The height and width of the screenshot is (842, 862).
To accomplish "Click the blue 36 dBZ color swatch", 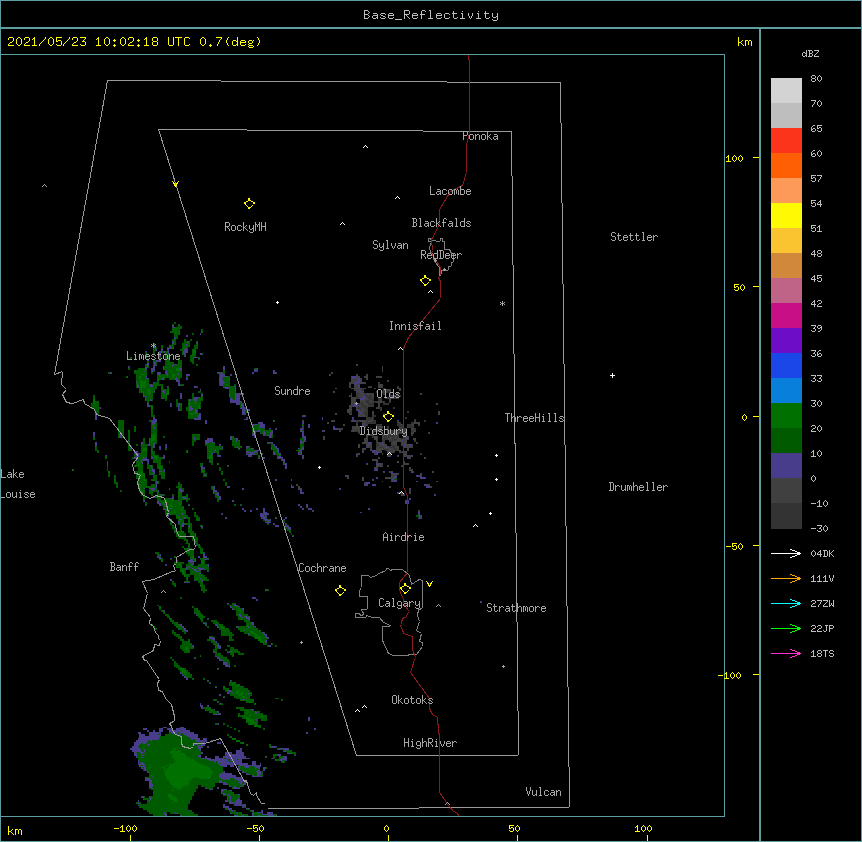I will (786, 365).
